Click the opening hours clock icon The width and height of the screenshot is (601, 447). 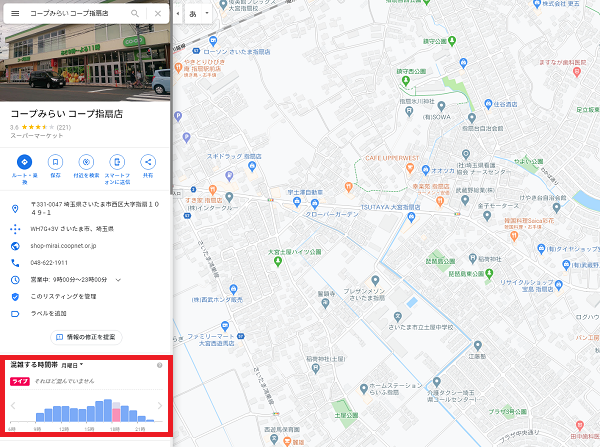[15, 280]
